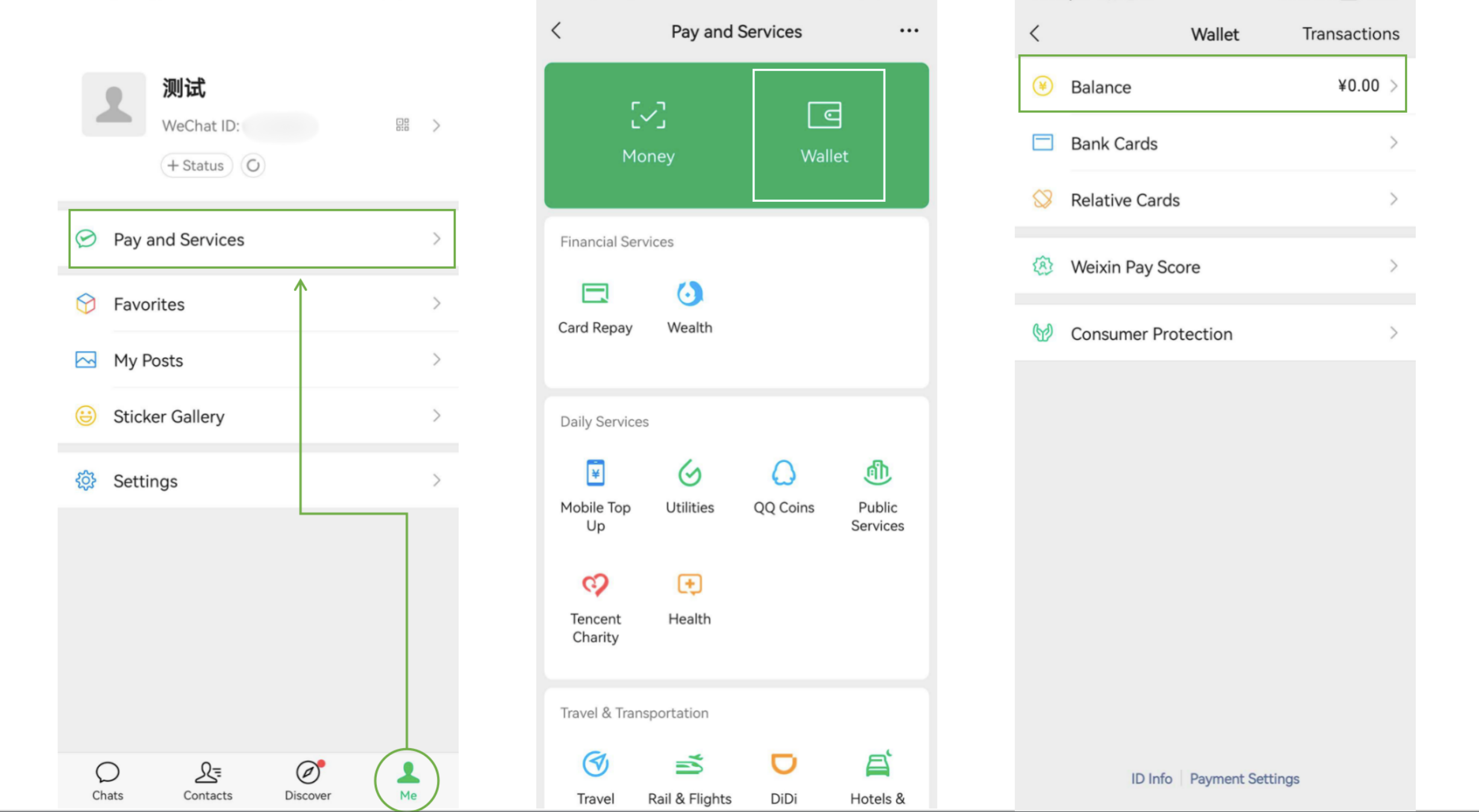Screen dimensions: 1479x812
Task: Open Weixin Pay Score
Action: tap(1215, 266)
